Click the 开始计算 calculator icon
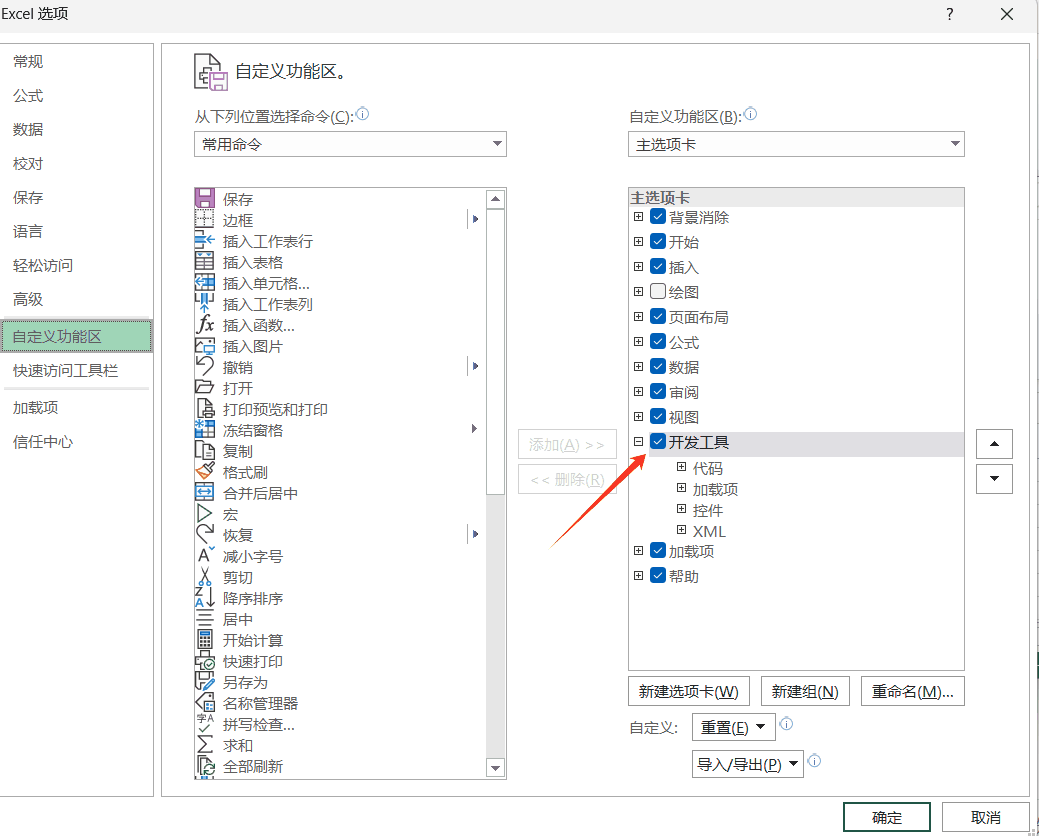 (205, 640)
